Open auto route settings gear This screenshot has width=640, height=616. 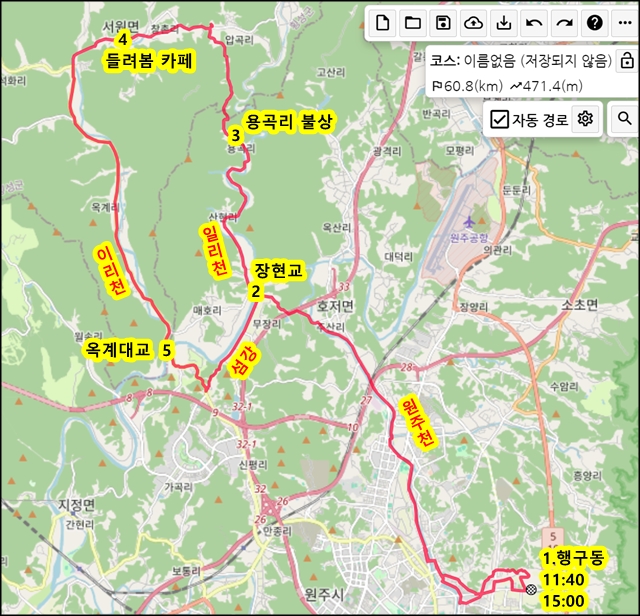click(x=585, y=119)
